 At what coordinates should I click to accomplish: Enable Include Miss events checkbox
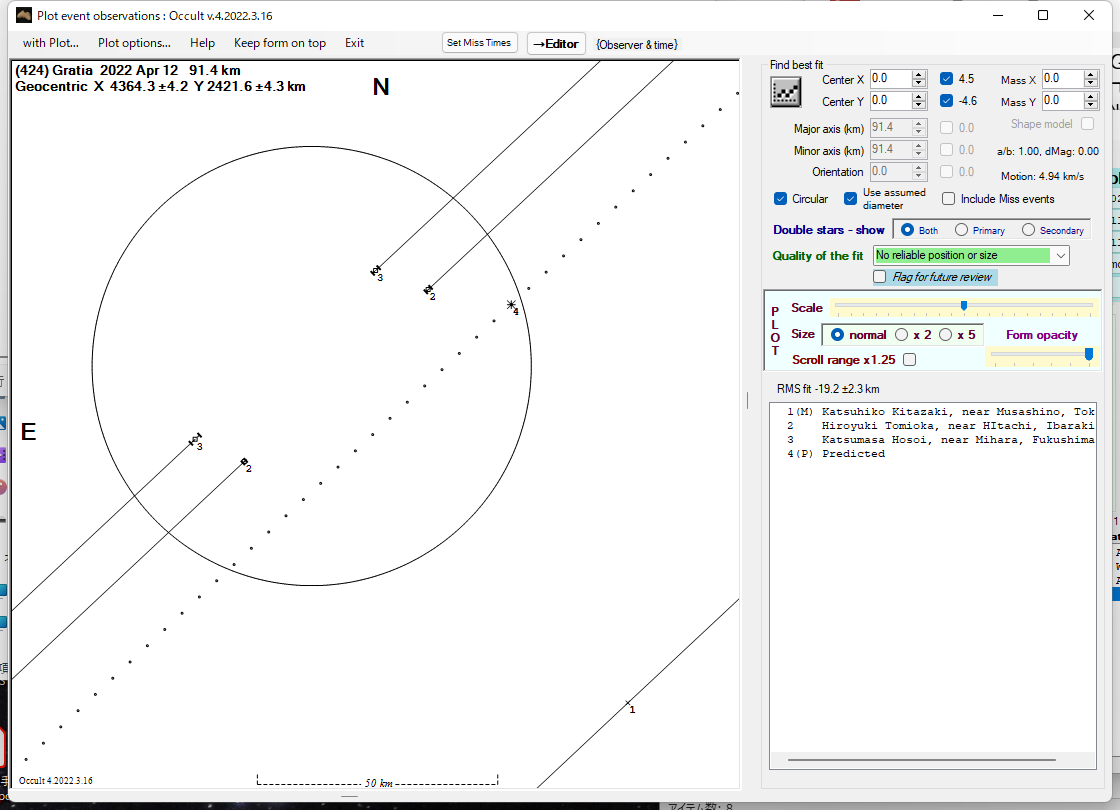coord(948,199)
